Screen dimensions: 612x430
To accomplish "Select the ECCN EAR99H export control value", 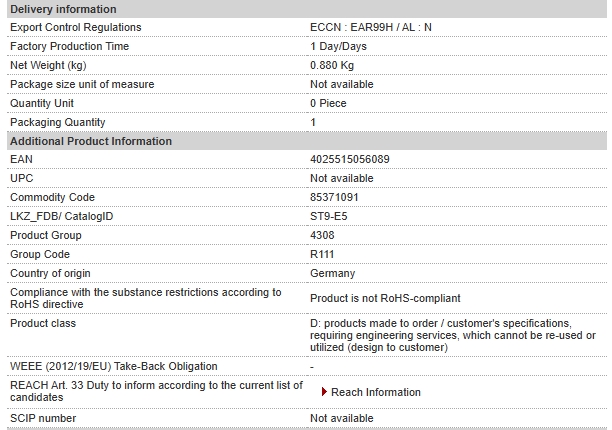I will coord(371,27).
